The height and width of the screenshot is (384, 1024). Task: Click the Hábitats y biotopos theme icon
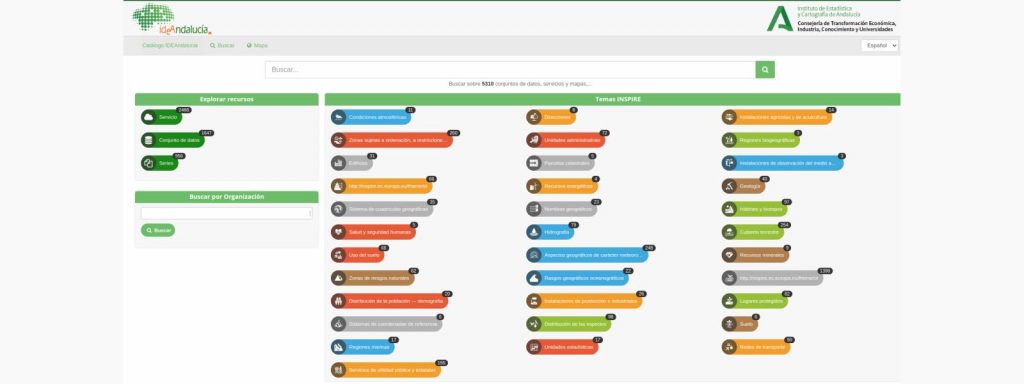coord(729,209)
